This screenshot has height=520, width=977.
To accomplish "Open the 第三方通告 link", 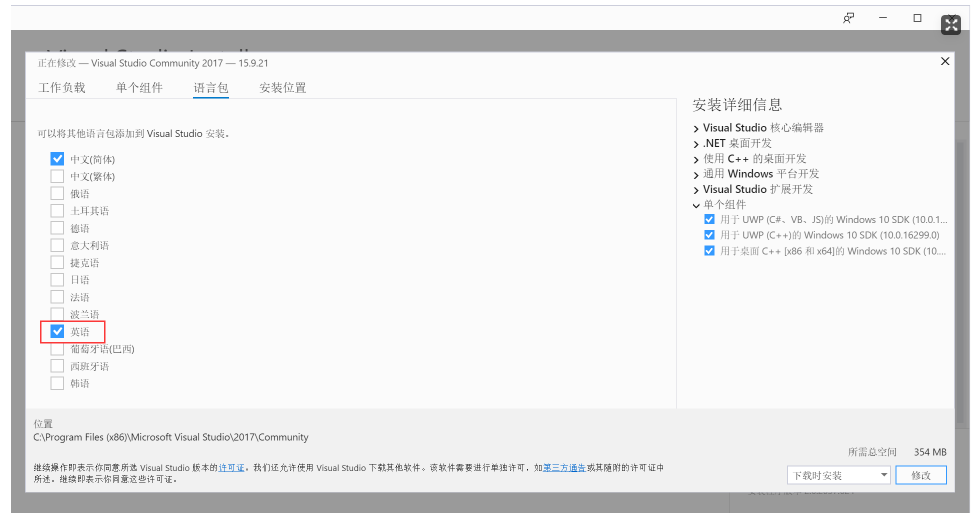I will pos(565,468).
